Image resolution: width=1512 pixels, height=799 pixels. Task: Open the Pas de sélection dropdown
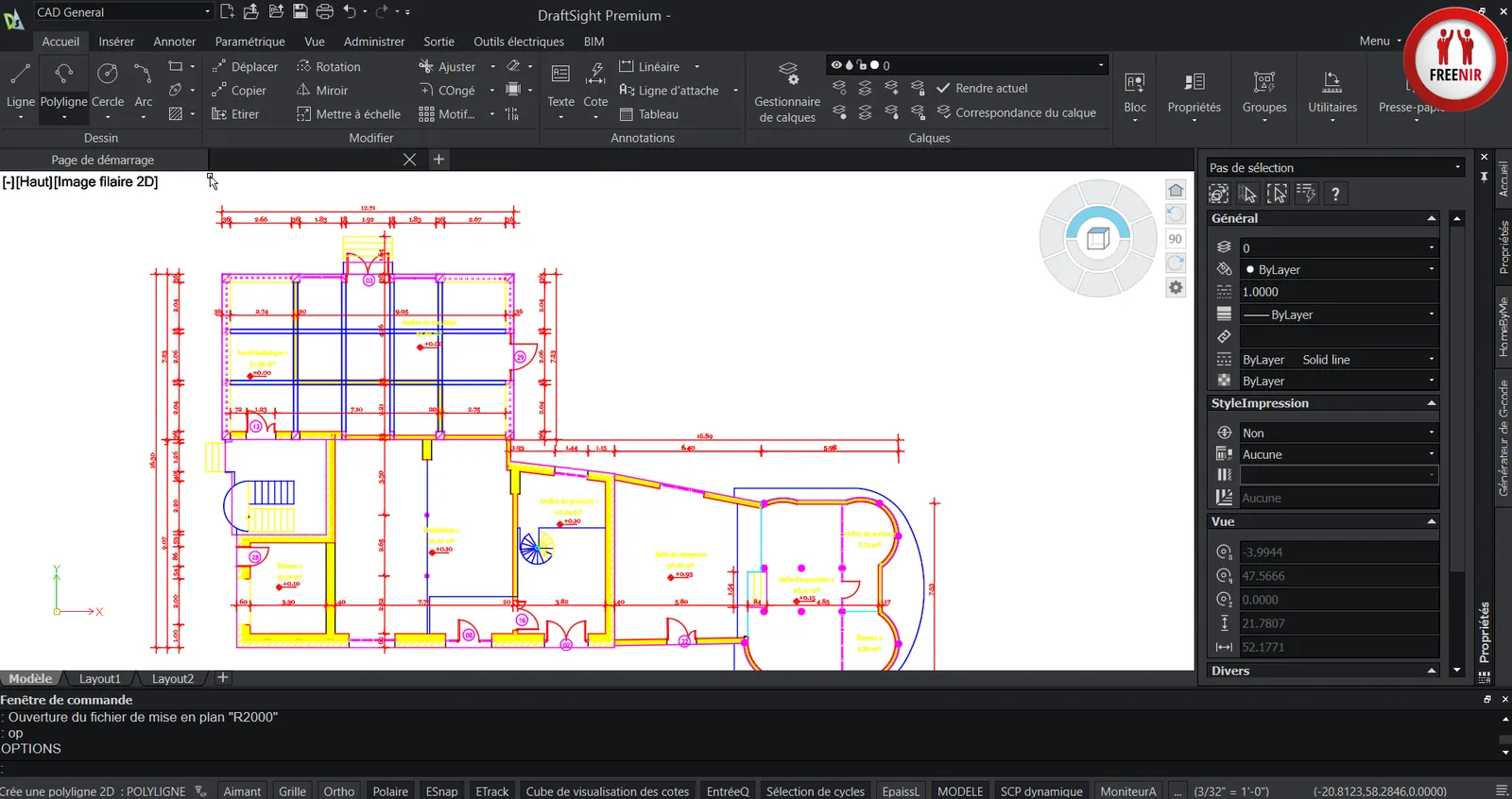tap(1335, 167)
